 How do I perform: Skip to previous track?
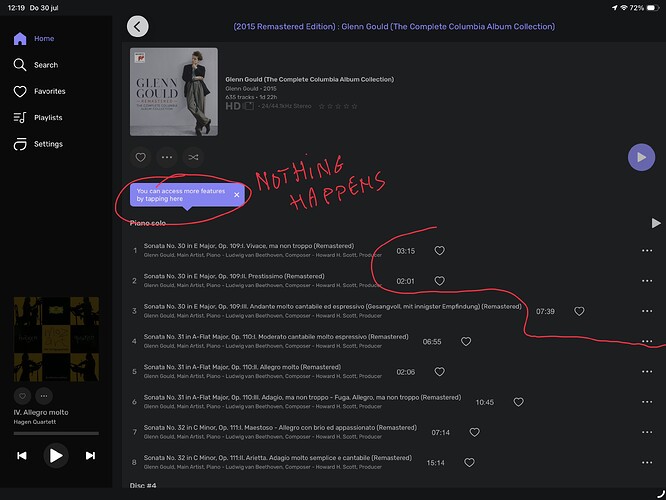(22, 456)
